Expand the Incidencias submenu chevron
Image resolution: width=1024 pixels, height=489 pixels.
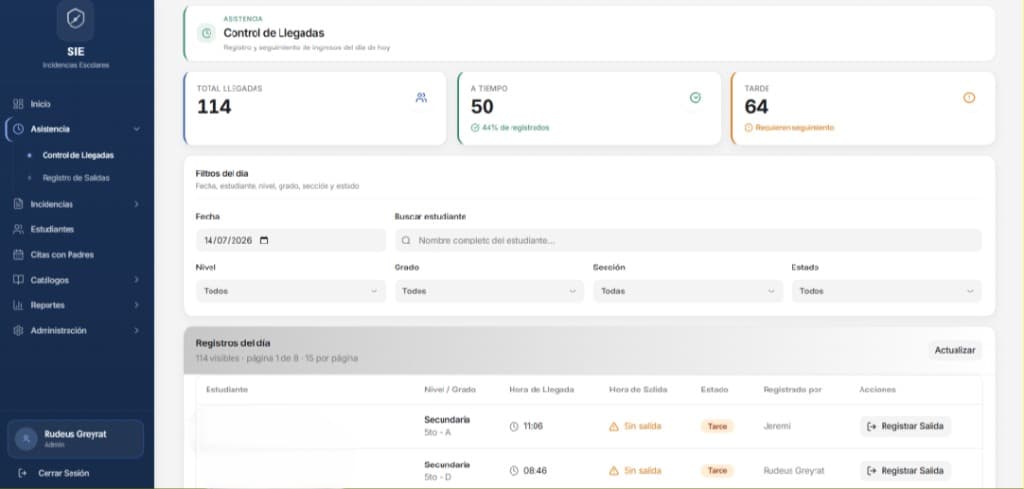pyautogui.click(x=136, y=204)
